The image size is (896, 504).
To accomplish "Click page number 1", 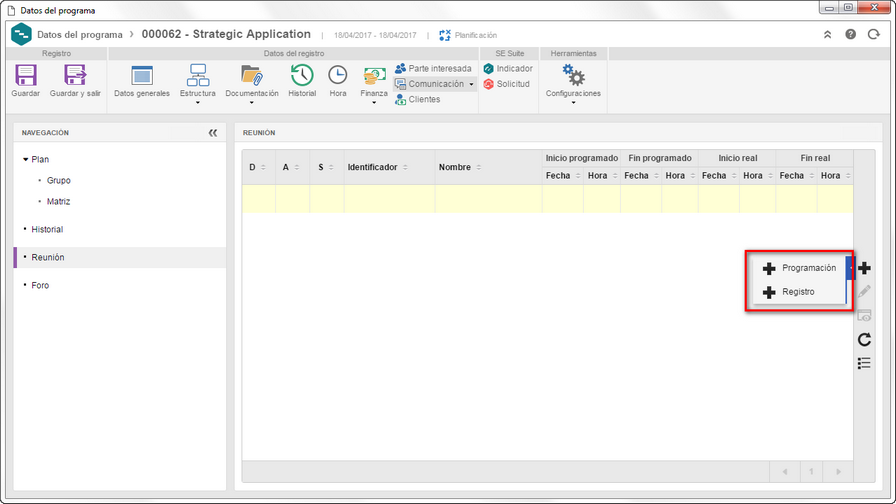I will [811, 472].
